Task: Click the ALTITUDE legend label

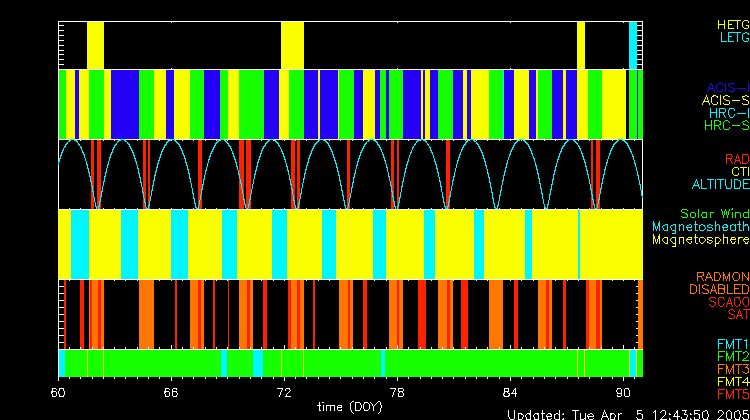Action: tap(720, 185)
